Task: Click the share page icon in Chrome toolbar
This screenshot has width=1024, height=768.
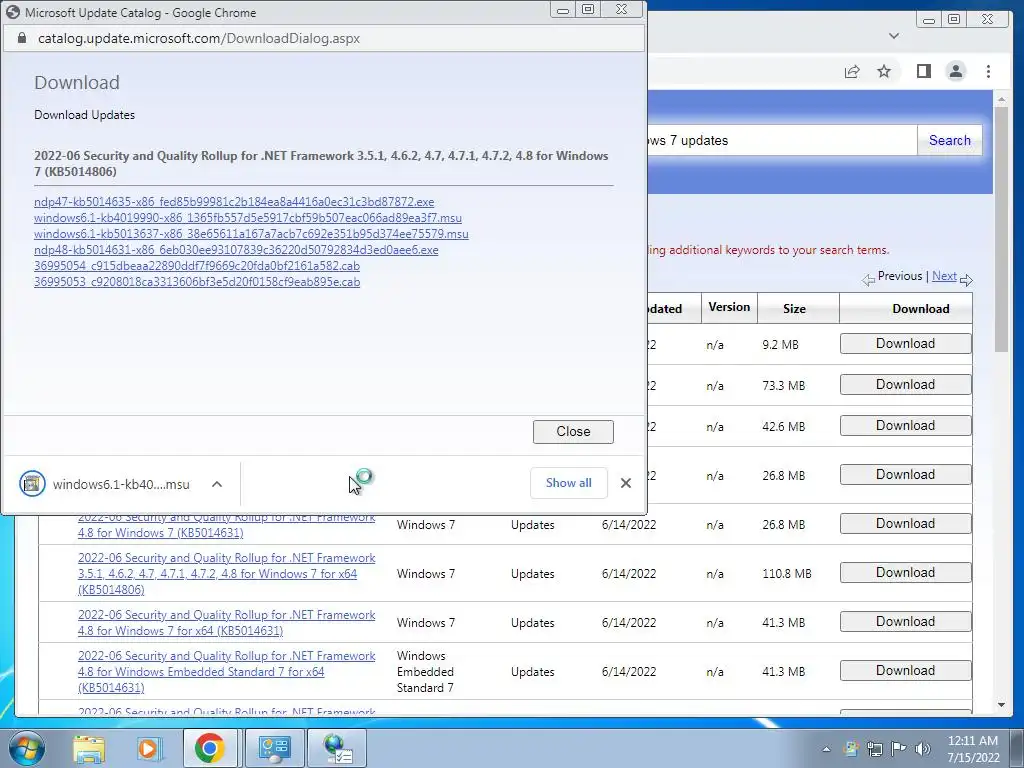Action: [x=852, y=71]
